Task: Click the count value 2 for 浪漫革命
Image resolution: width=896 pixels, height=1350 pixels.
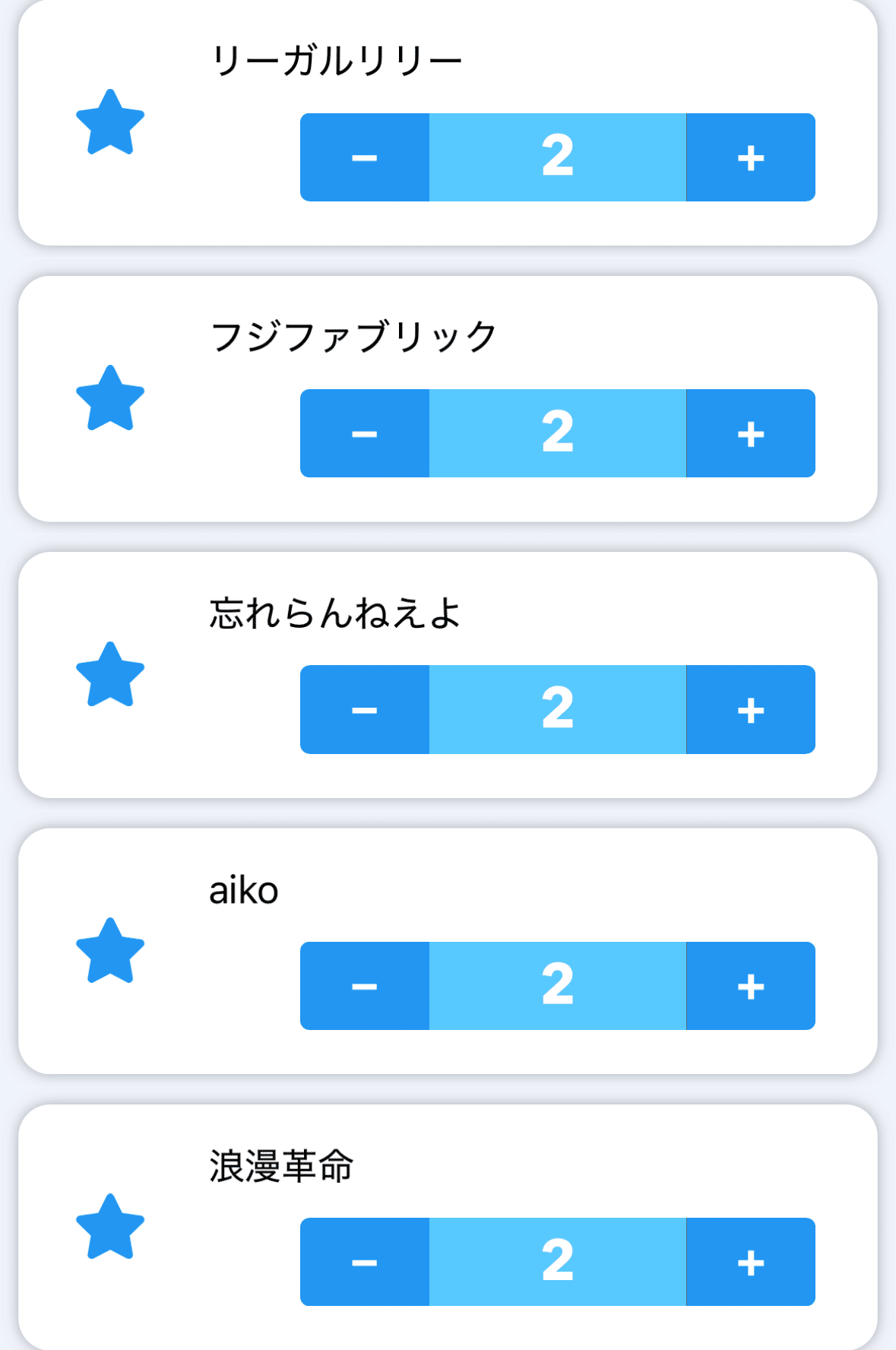Action: click(558, 1262)
